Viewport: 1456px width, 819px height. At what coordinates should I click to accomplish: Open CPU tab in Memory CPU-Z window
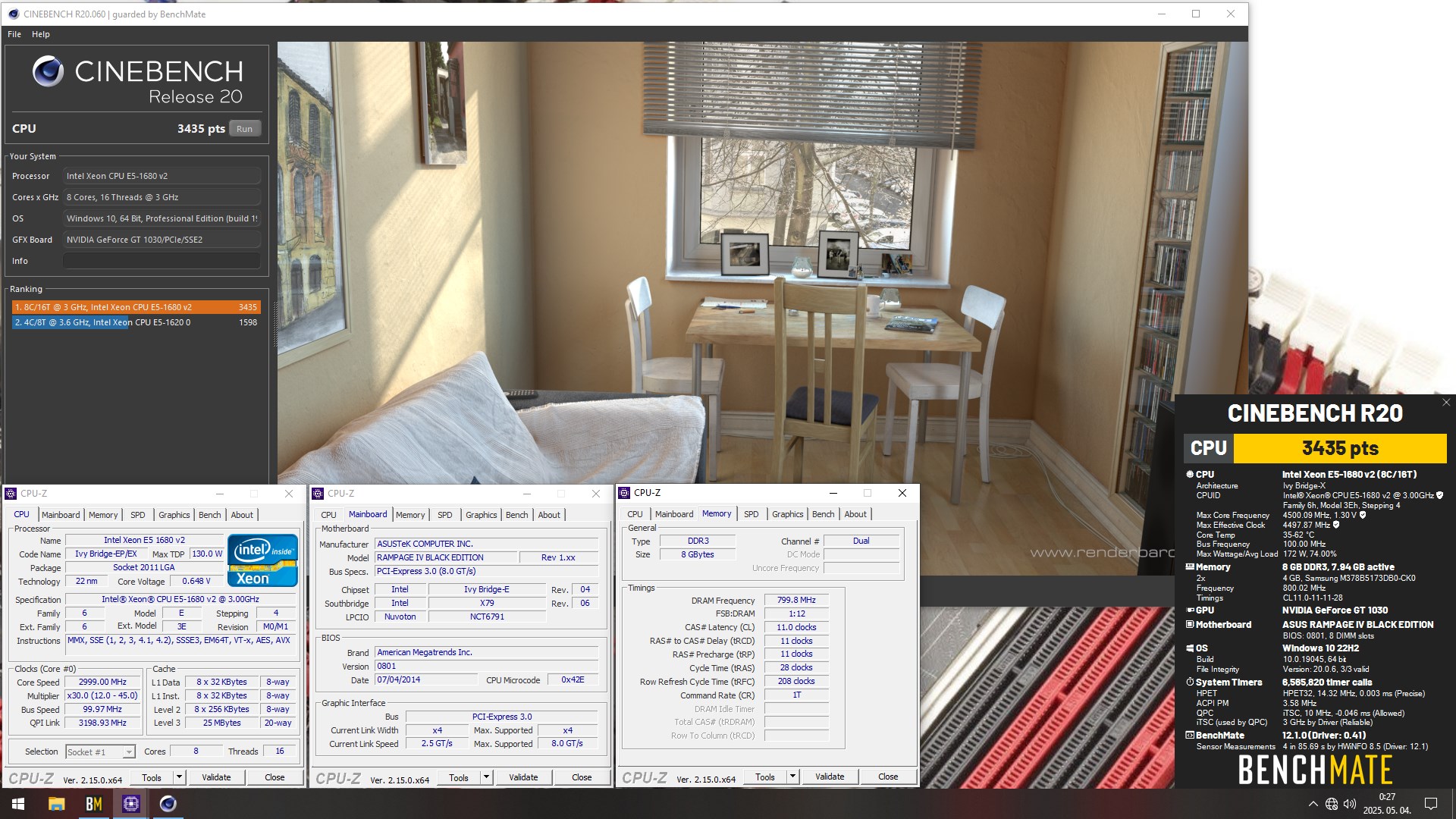(635, 514)
